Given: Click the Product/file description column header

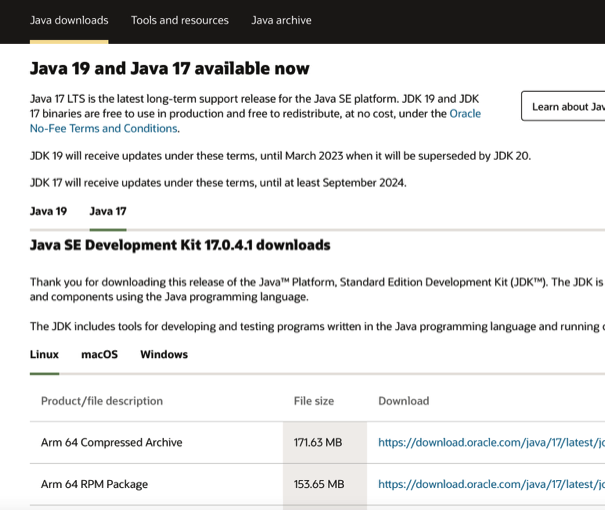Looking at the screenshot, I should [102, 401].
